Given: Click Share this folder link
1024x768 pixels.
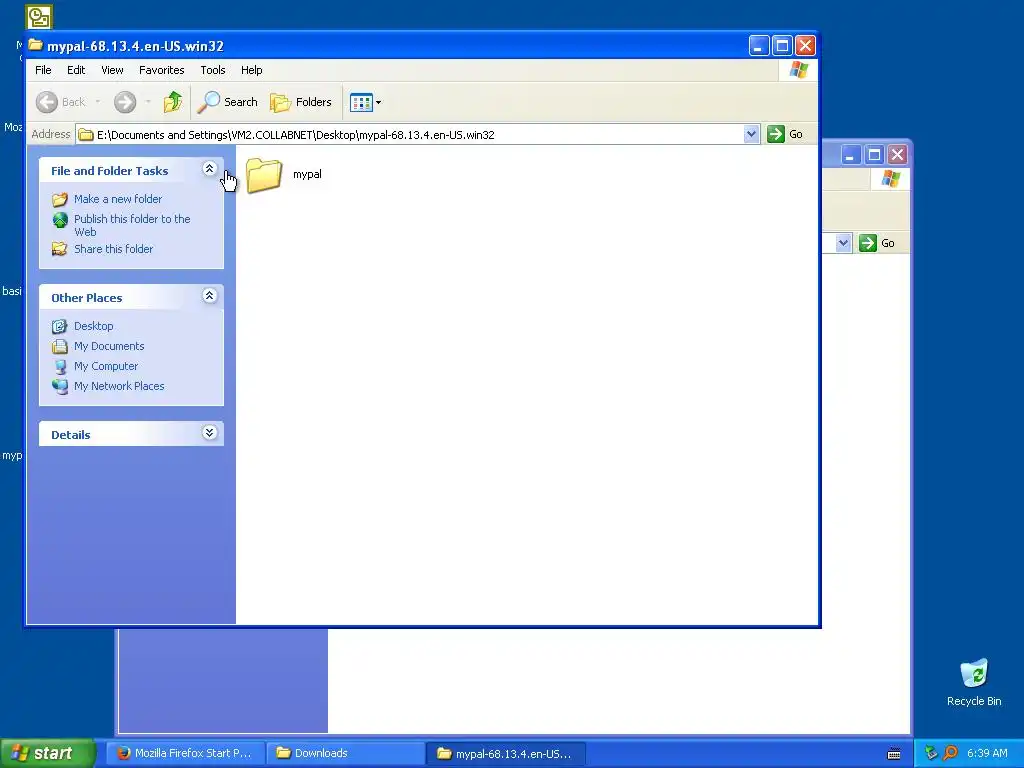Looking at the screenshot, I should pos(114,249).
